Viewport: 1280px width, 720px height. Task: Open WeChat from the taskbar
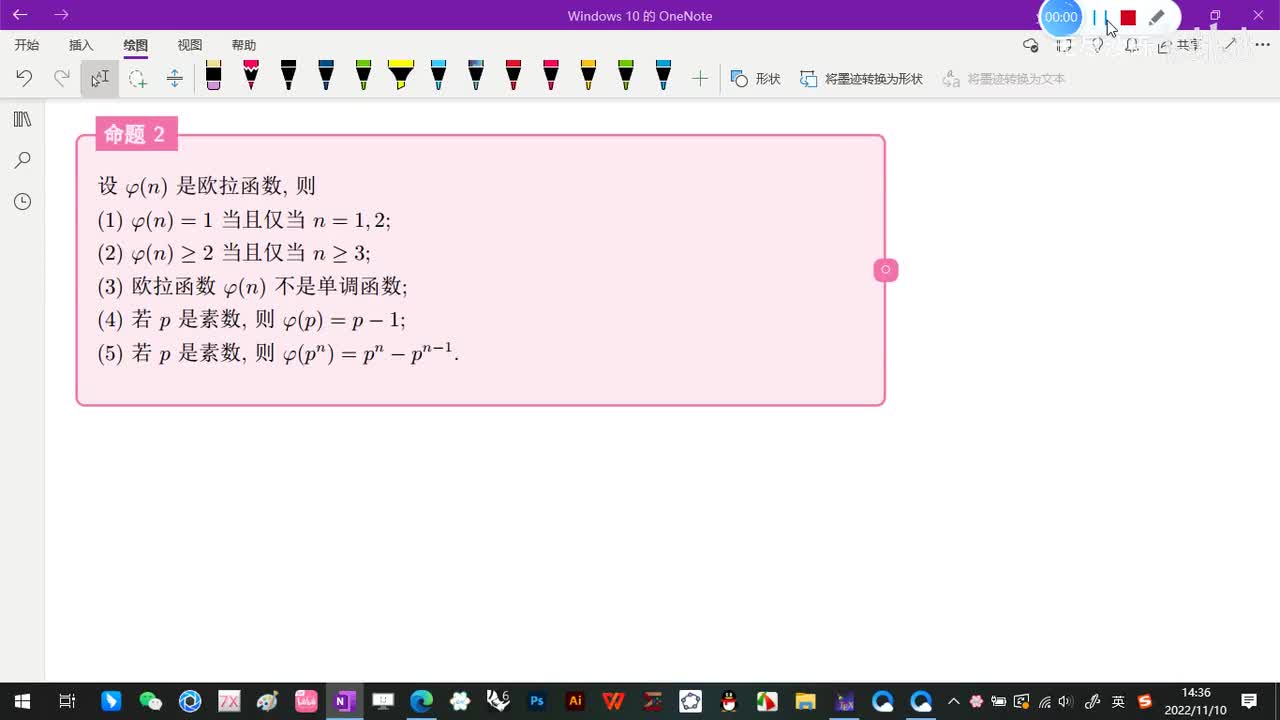point(150,701)
